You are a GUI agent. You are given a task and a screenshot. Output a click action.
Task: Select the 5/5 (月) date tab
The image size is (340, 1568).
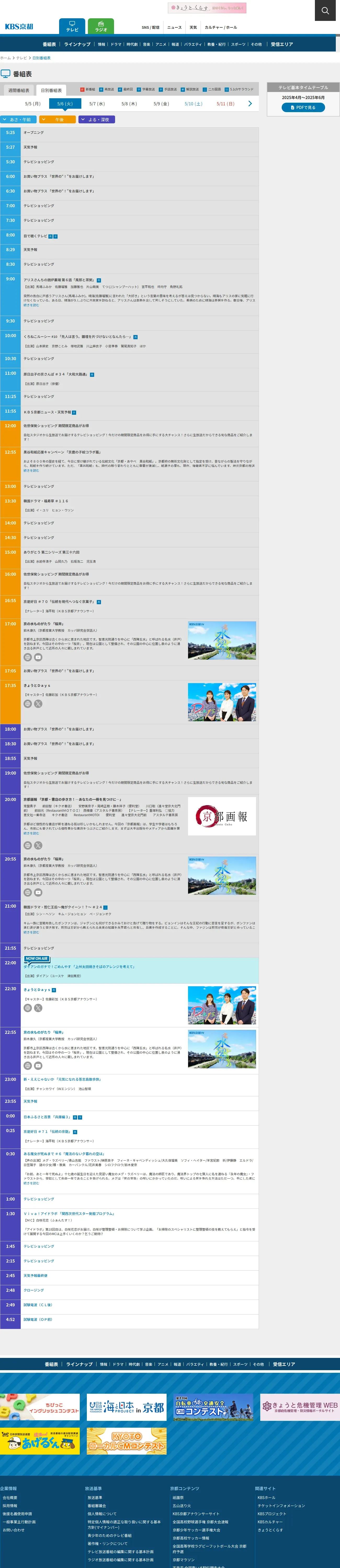click(33, 104)
